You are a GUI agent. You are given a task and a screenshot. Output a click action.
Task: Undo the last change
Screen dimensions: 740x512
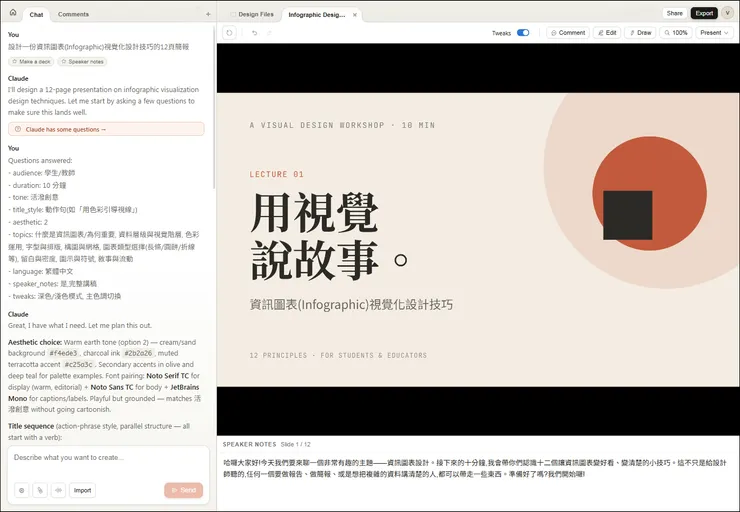[254, 33]
